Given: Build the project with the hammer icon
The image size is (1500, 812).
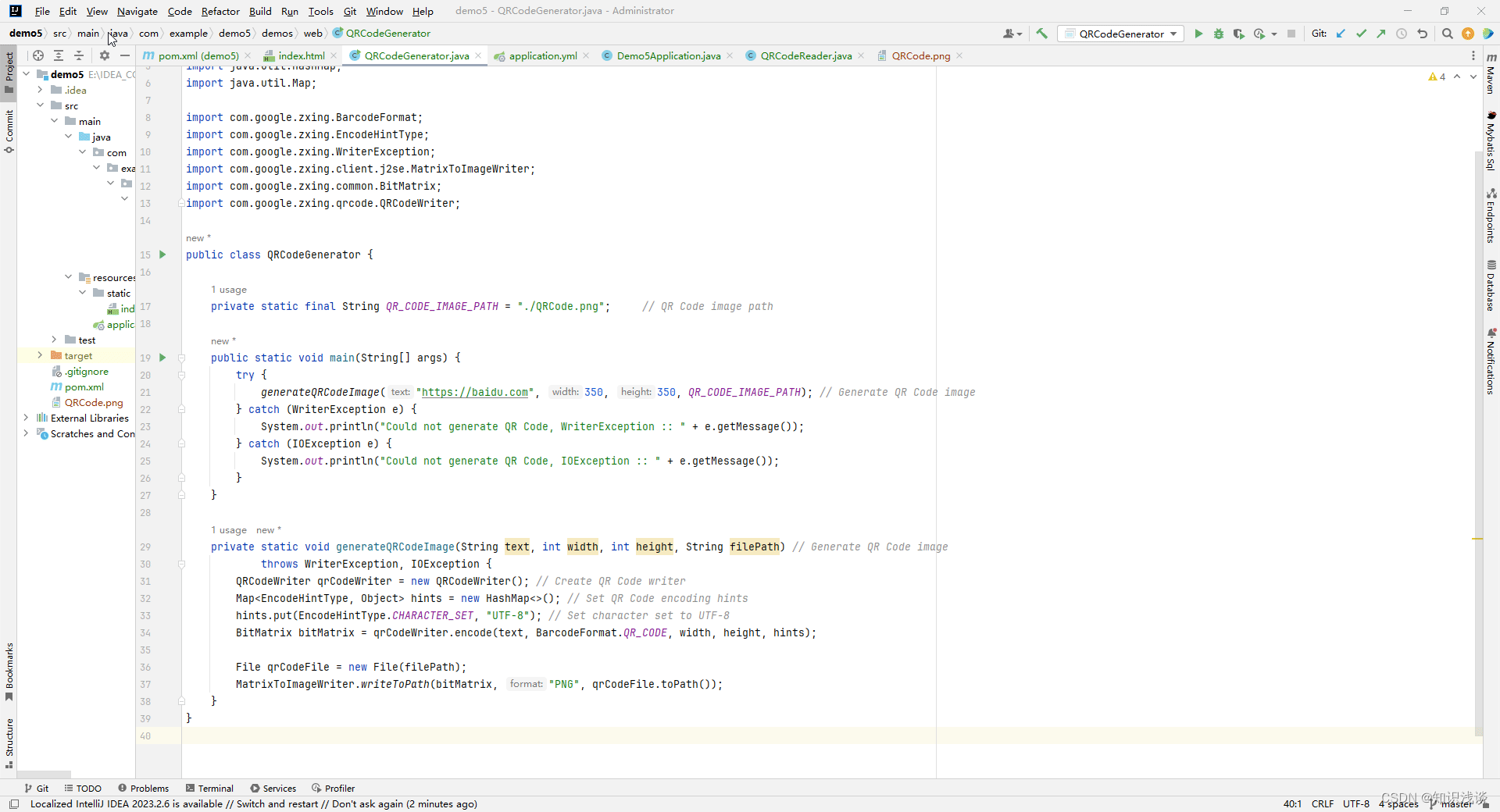Looking at the screenshot, I should (1041, 34).
